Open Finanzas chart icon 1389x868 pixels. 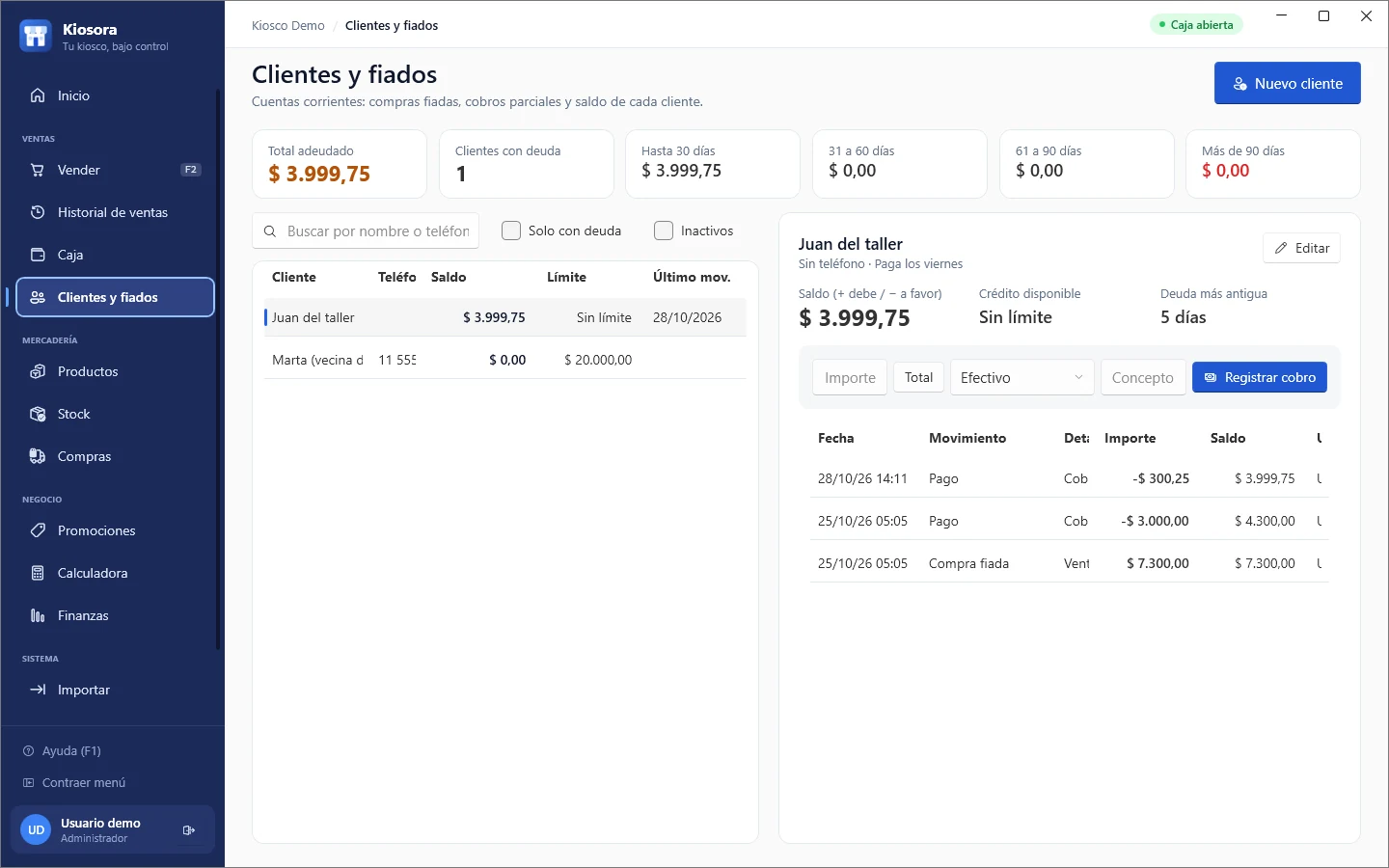[x=38, y=615]
